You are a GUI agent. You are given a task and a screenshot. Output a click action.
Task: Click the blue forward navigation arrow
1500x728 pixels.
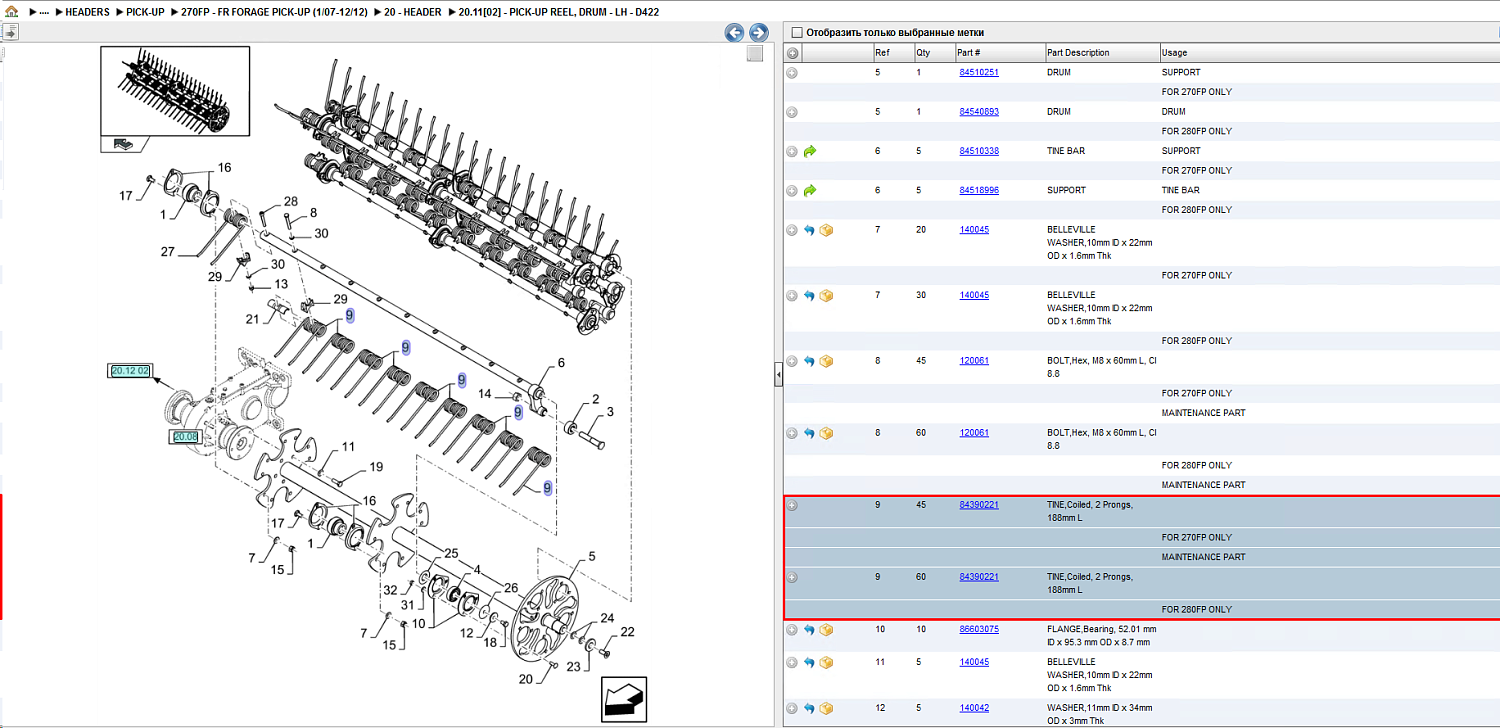(759, 33)
